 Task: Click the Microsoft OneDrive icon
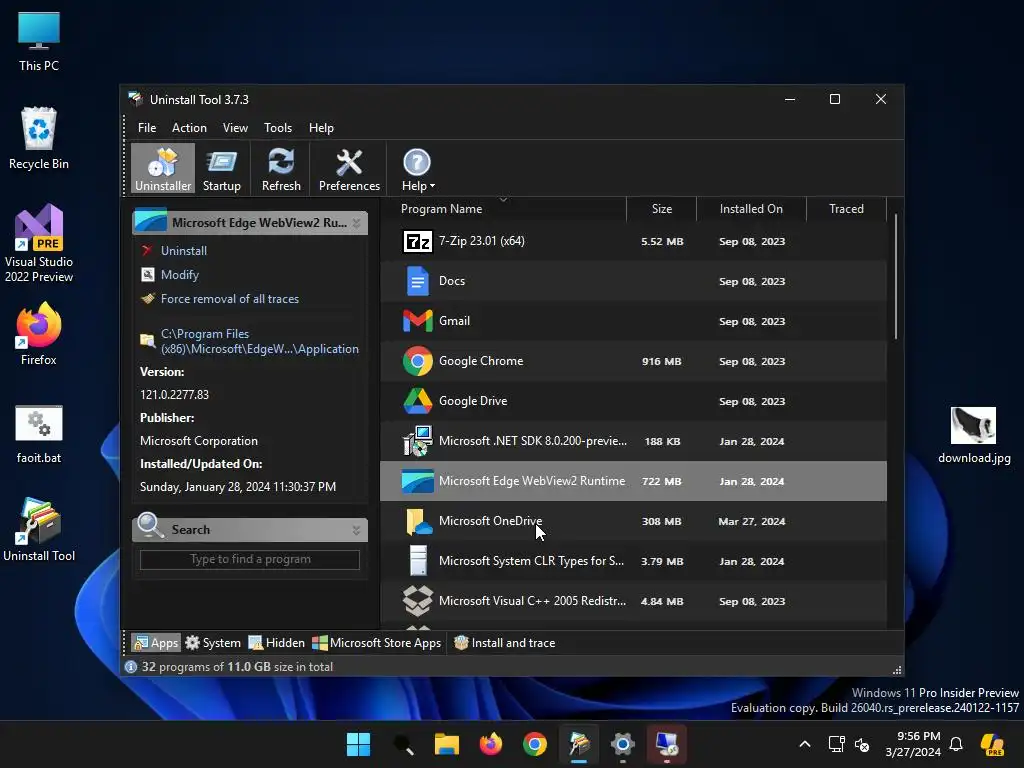[419, 522]
